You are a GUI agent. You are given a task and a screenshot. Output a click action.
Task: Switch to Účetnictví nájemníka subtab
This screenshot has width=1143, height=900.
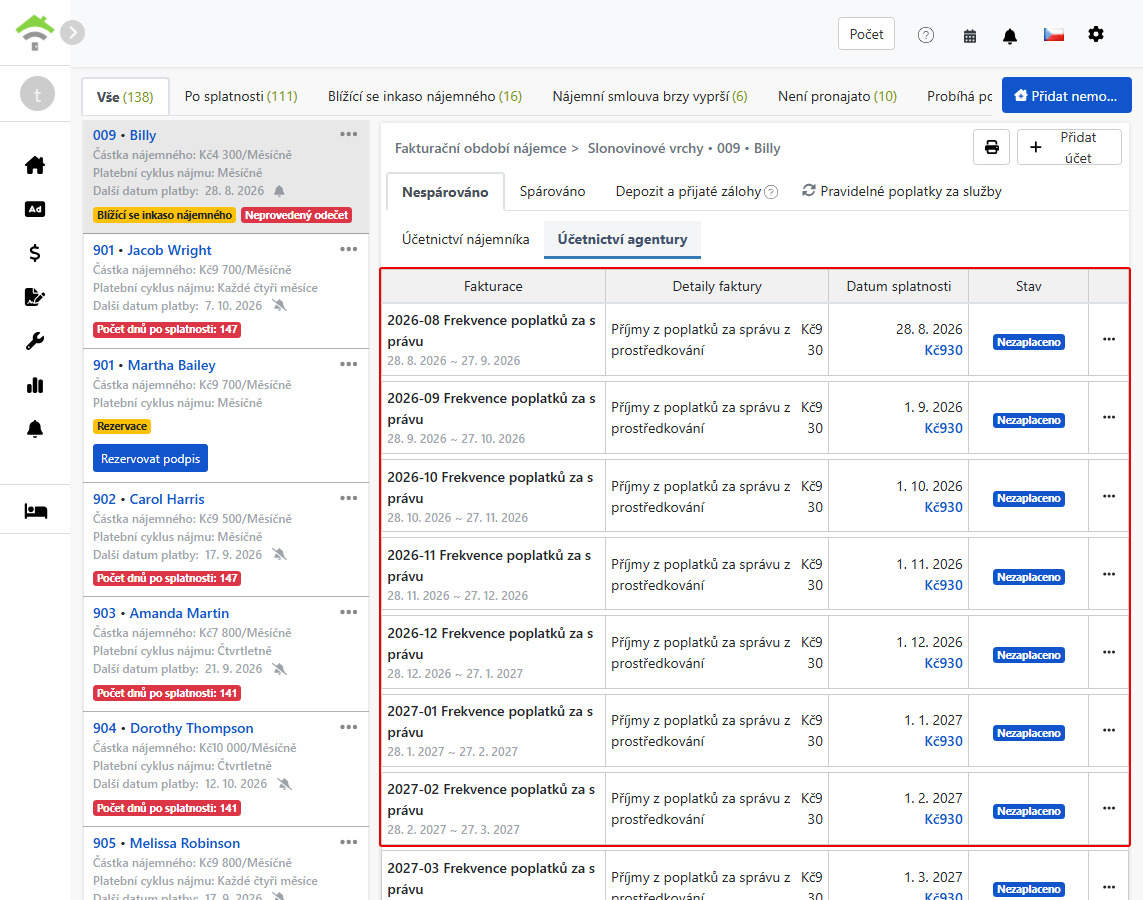[466, 239]
